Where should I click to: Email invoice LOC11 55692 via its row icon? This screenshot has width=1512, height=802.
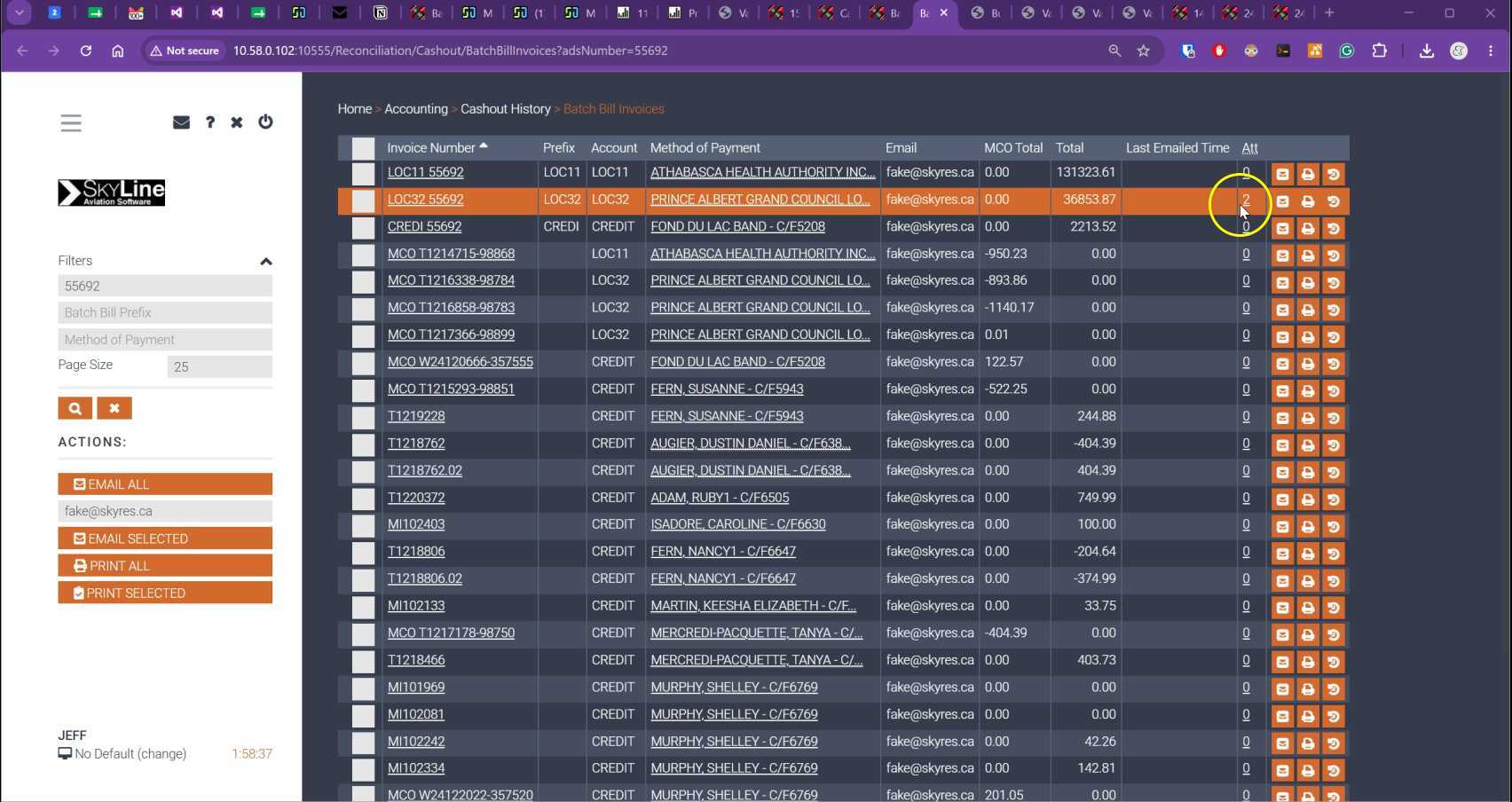1282,175
